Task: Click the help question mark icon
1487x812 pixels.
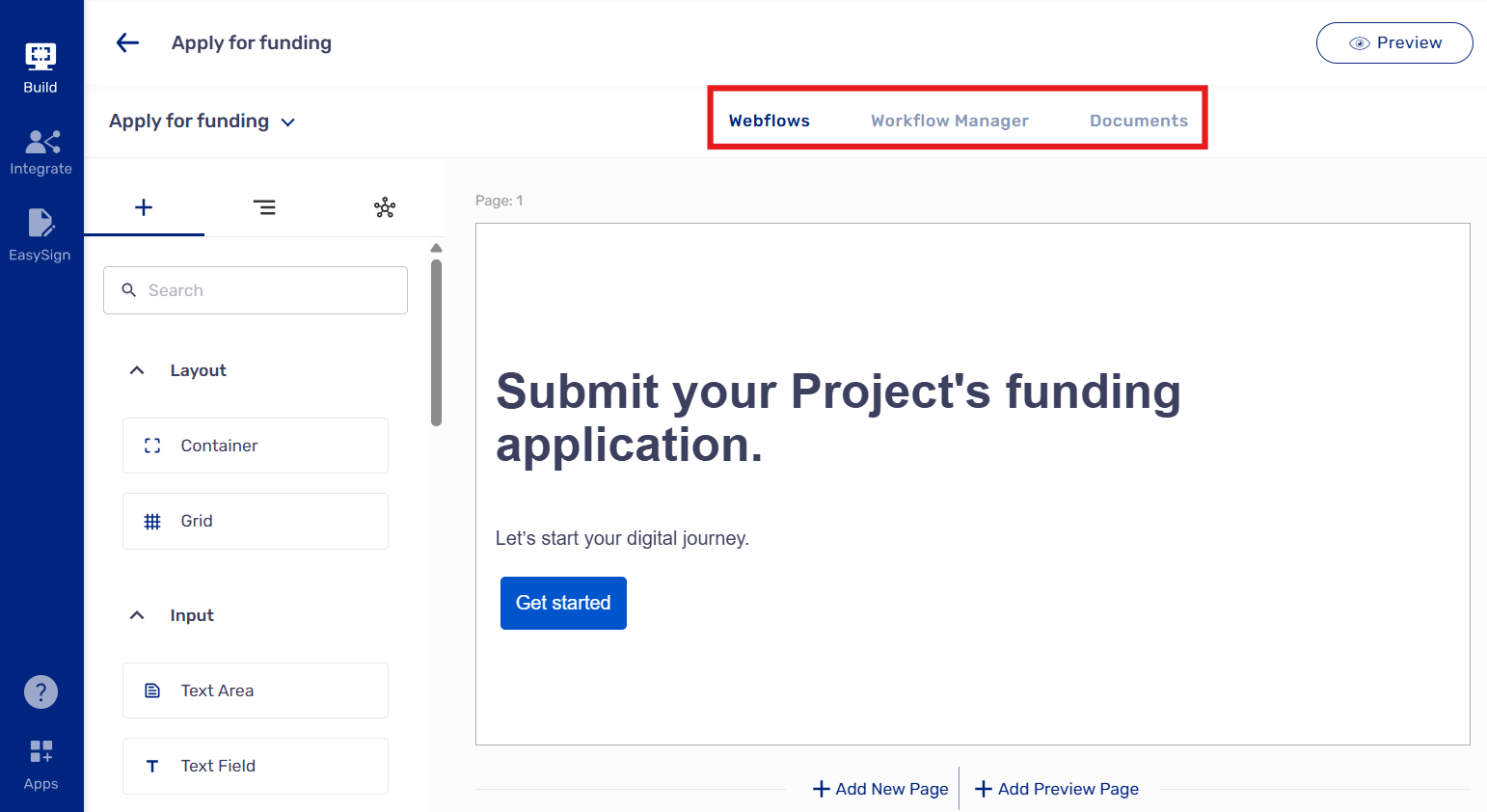Action: coord(41,691)
